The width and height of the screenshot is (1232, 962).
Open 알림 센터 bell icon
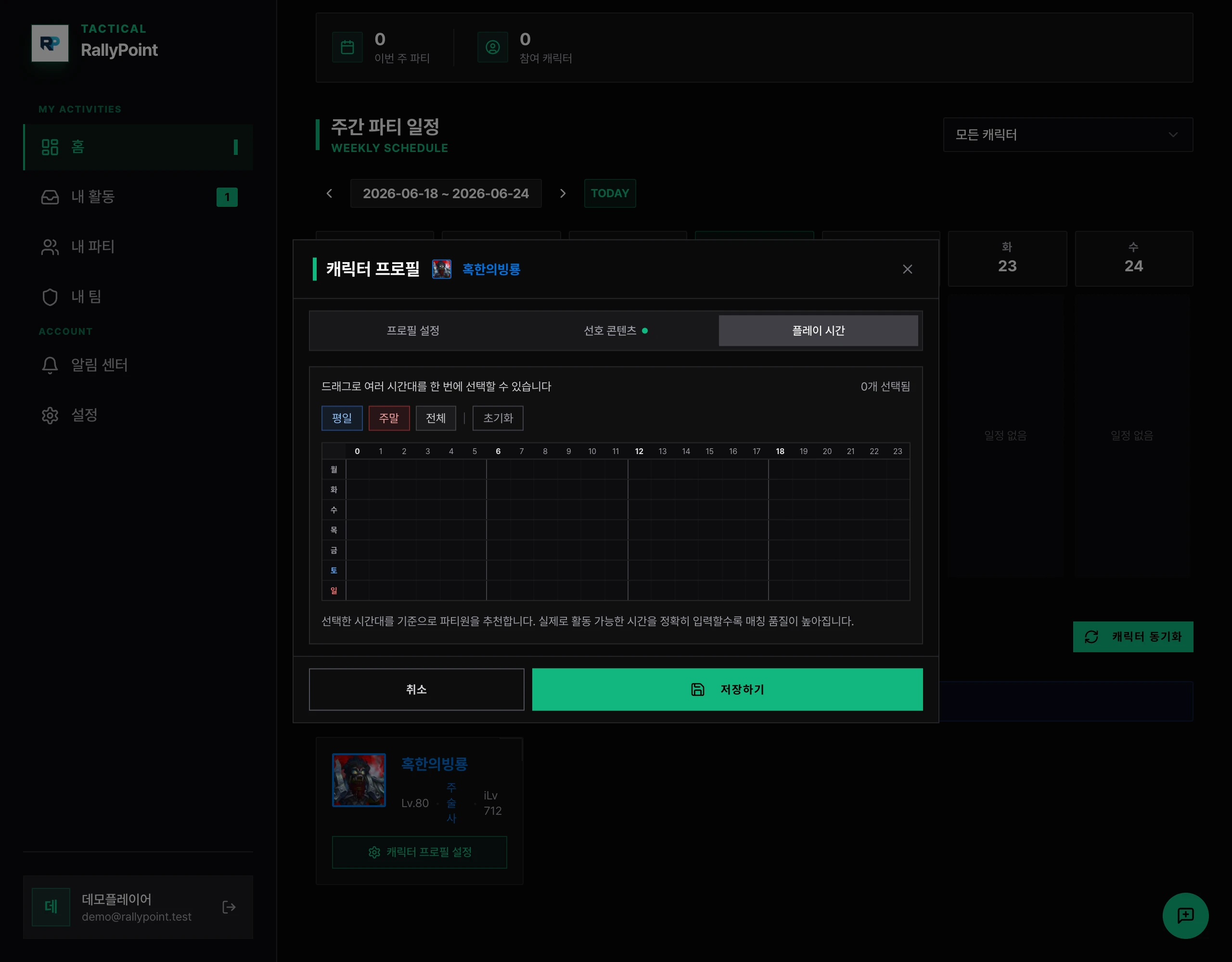pos(50,366)
